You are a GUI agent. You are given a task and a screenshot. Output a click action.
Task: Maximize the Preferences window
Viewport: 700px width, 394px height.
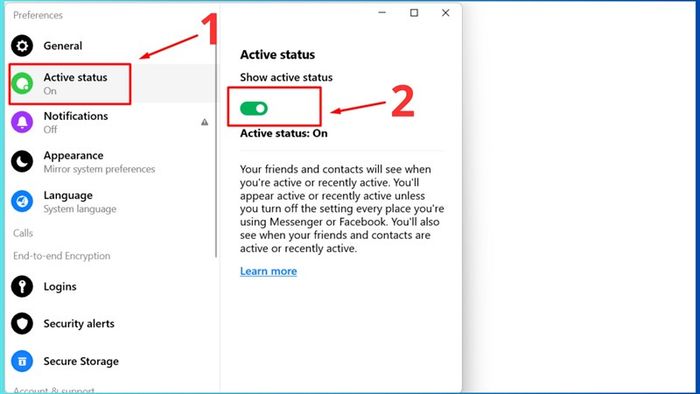pyautogui.click(x=414, y=13)
